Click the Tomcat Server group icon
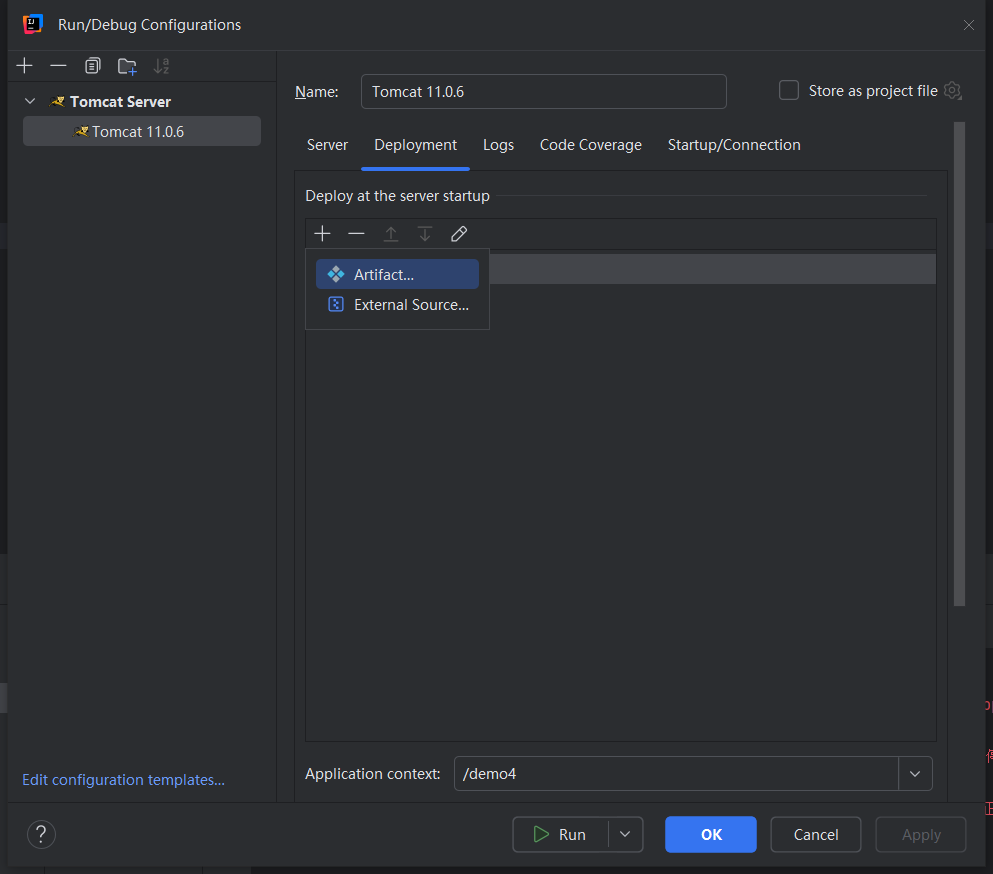This screenshot has height=874, width=993. [57, 101]
